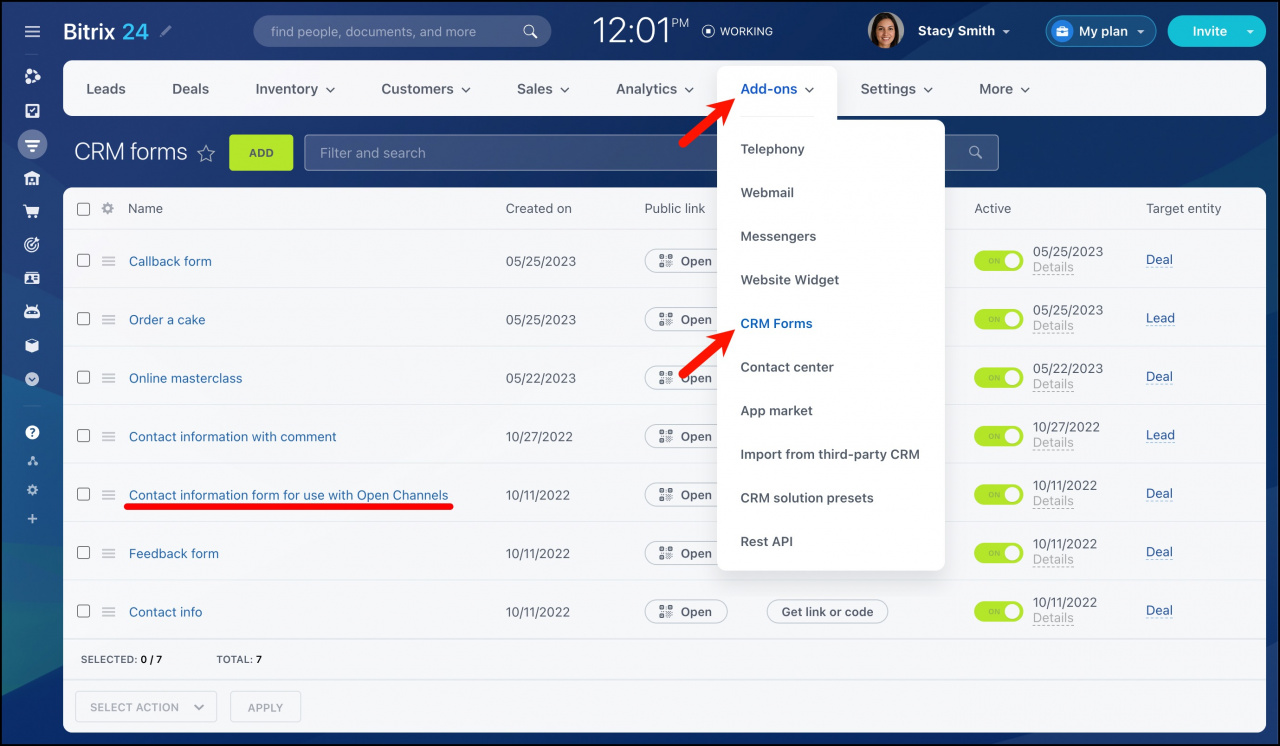Click the plus icon in left sidebar
1280x746 pixels.
pyautogui.click(x=32, y=519)
